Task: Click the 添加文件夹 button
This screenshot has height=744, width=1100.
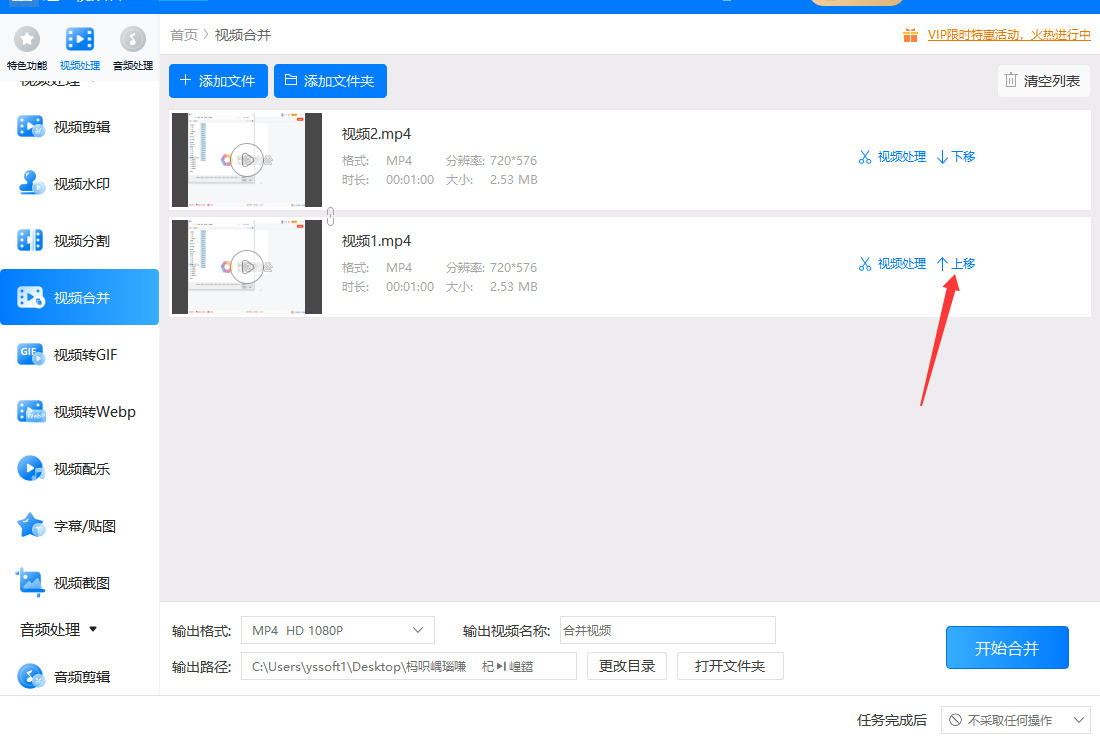Action: (x=330, y=81)
